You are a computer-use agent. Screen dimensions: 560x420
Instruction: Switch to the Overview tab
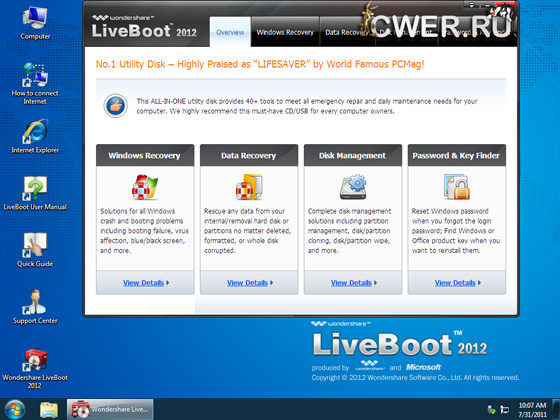(230, 32)
